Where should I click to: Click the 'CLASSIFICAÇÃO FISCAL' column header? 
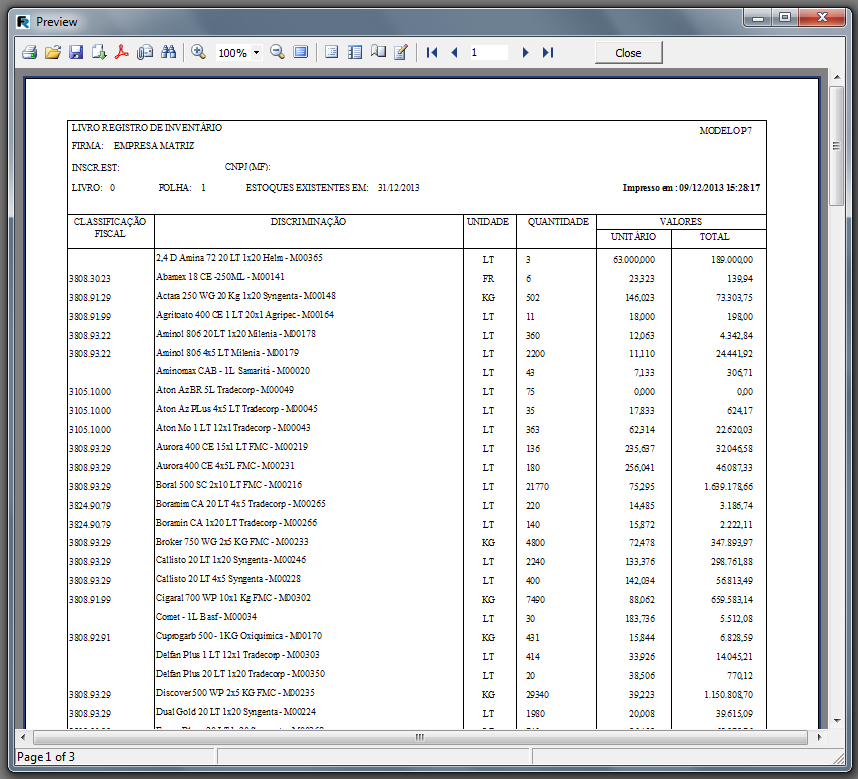point(110,228)
